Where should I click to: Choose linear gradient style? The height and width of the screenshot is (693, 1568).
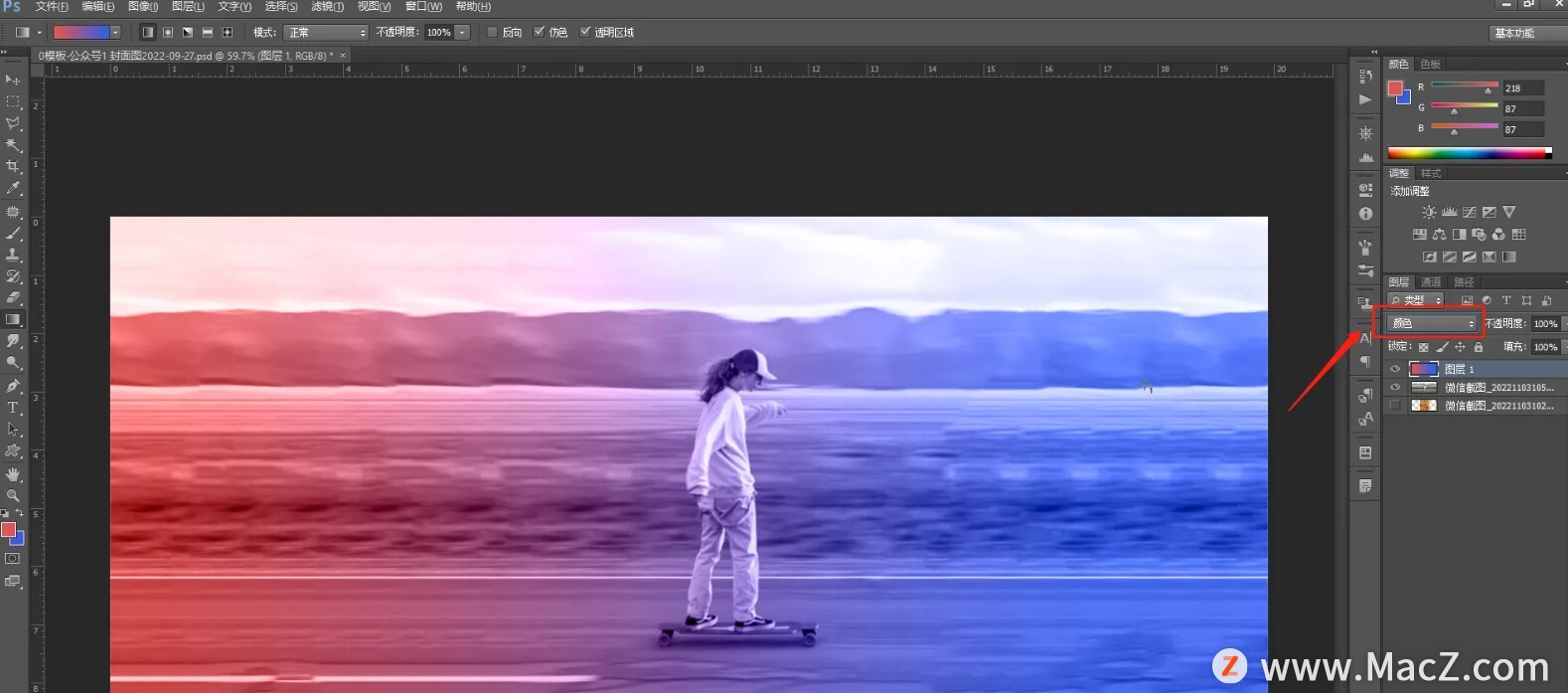point(147,32)
